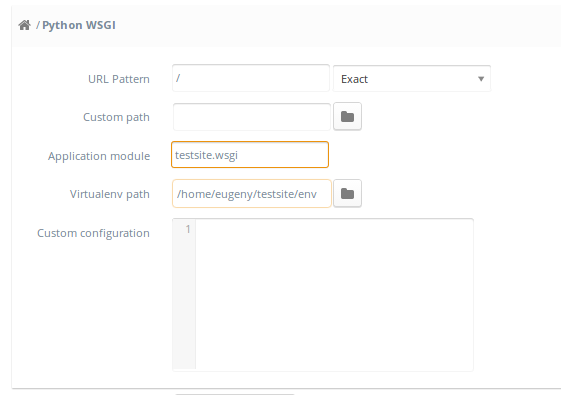Click the Virtualenv path field with /home/eugeny/testsite/env
Screen dimensions: 561x395
252,194
